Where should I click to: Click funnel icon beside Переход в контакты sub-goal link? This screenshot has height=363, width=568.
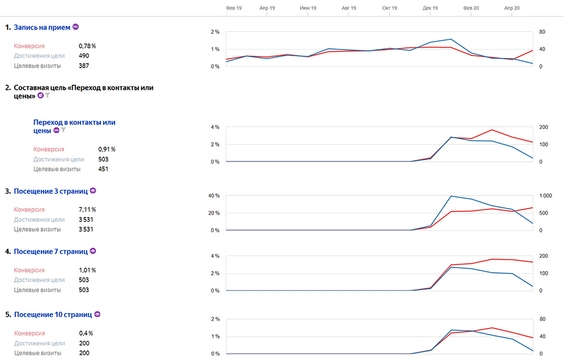[63, 130]
